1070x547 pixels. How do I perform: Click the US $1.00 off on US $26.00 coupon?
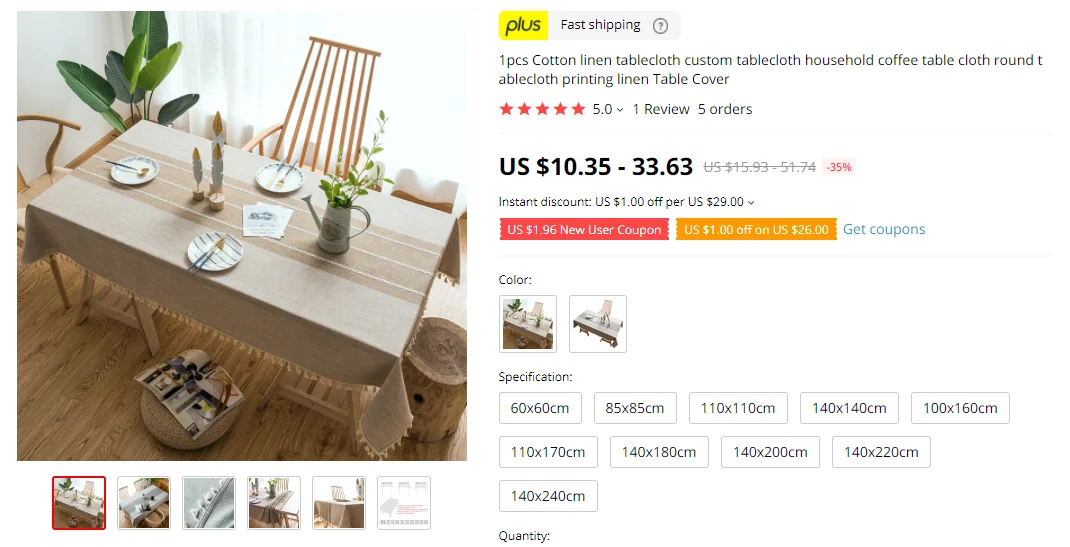(x=756, y=229)
